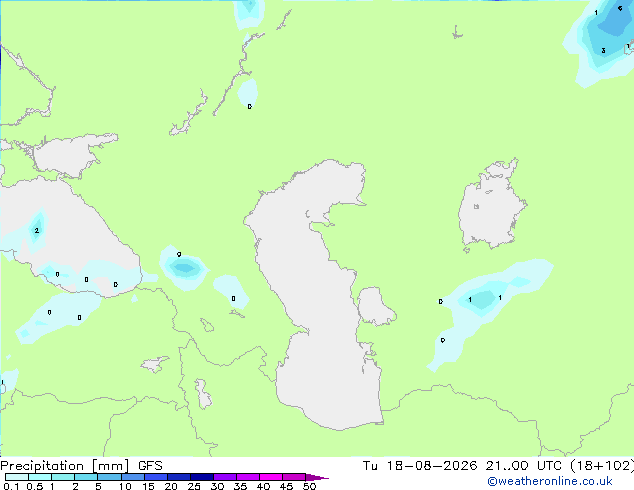The image size is (634, 490).
Task: Select the 35–40 mm legend swatch
Action: [248, 477]
